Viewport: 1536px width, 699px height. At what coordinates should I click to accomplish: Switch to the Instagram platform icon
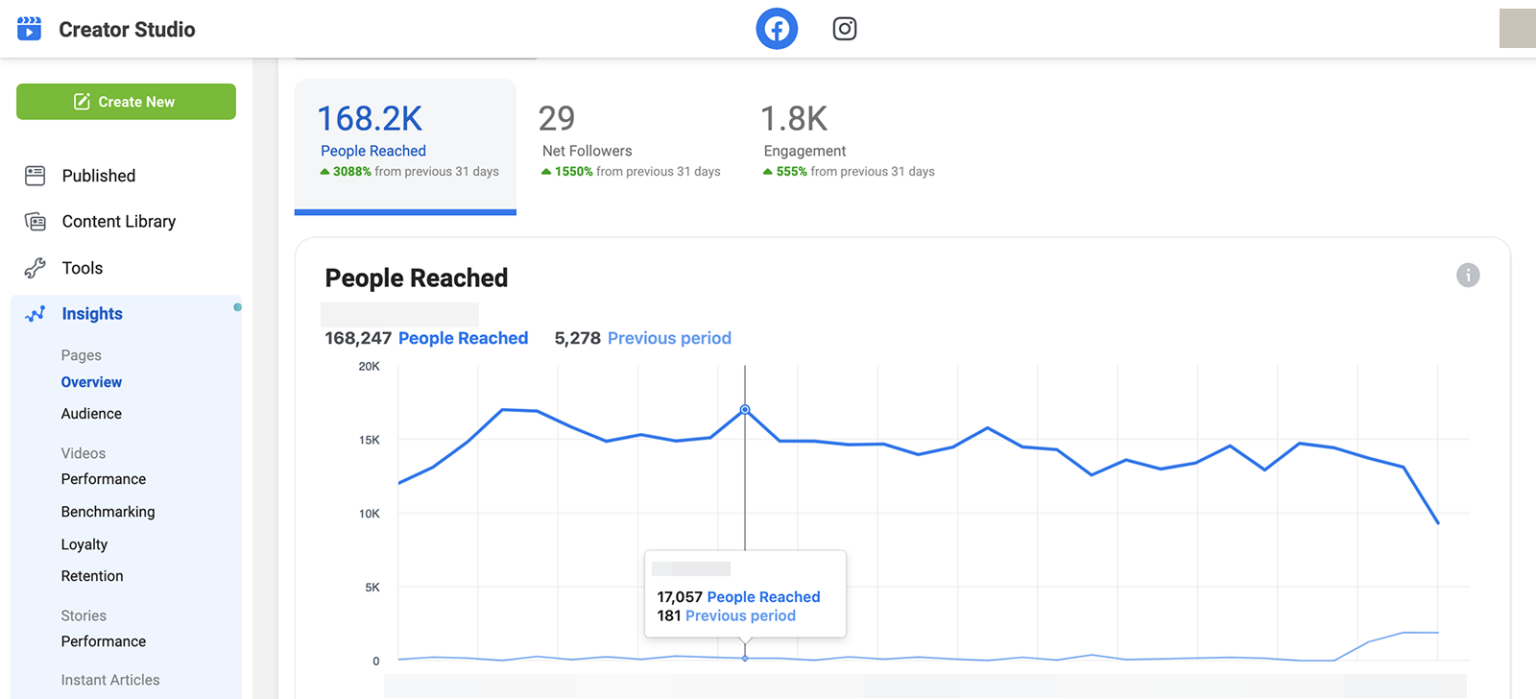click(x=845, y=29)
